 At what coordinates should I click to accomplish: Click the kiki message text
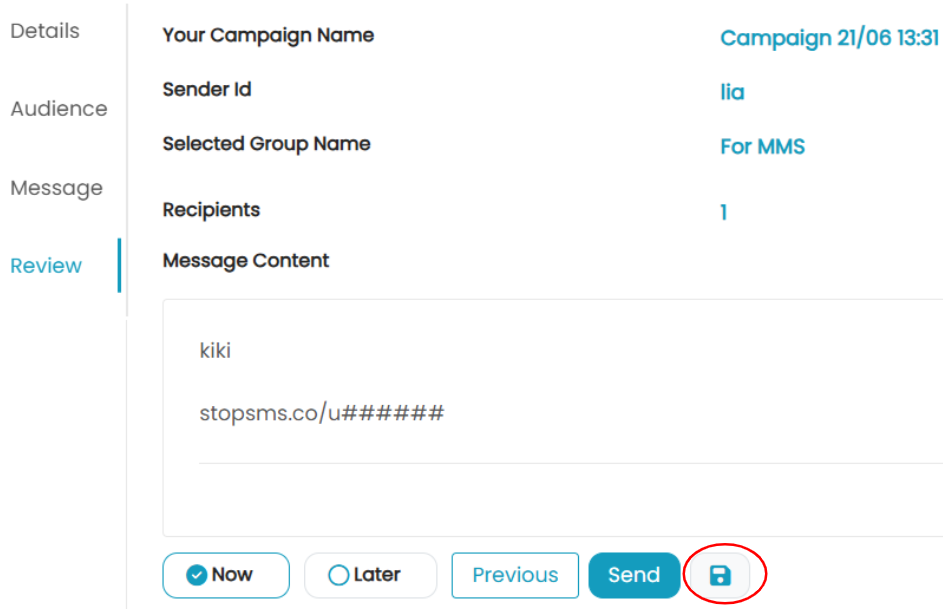click(215, 350)
